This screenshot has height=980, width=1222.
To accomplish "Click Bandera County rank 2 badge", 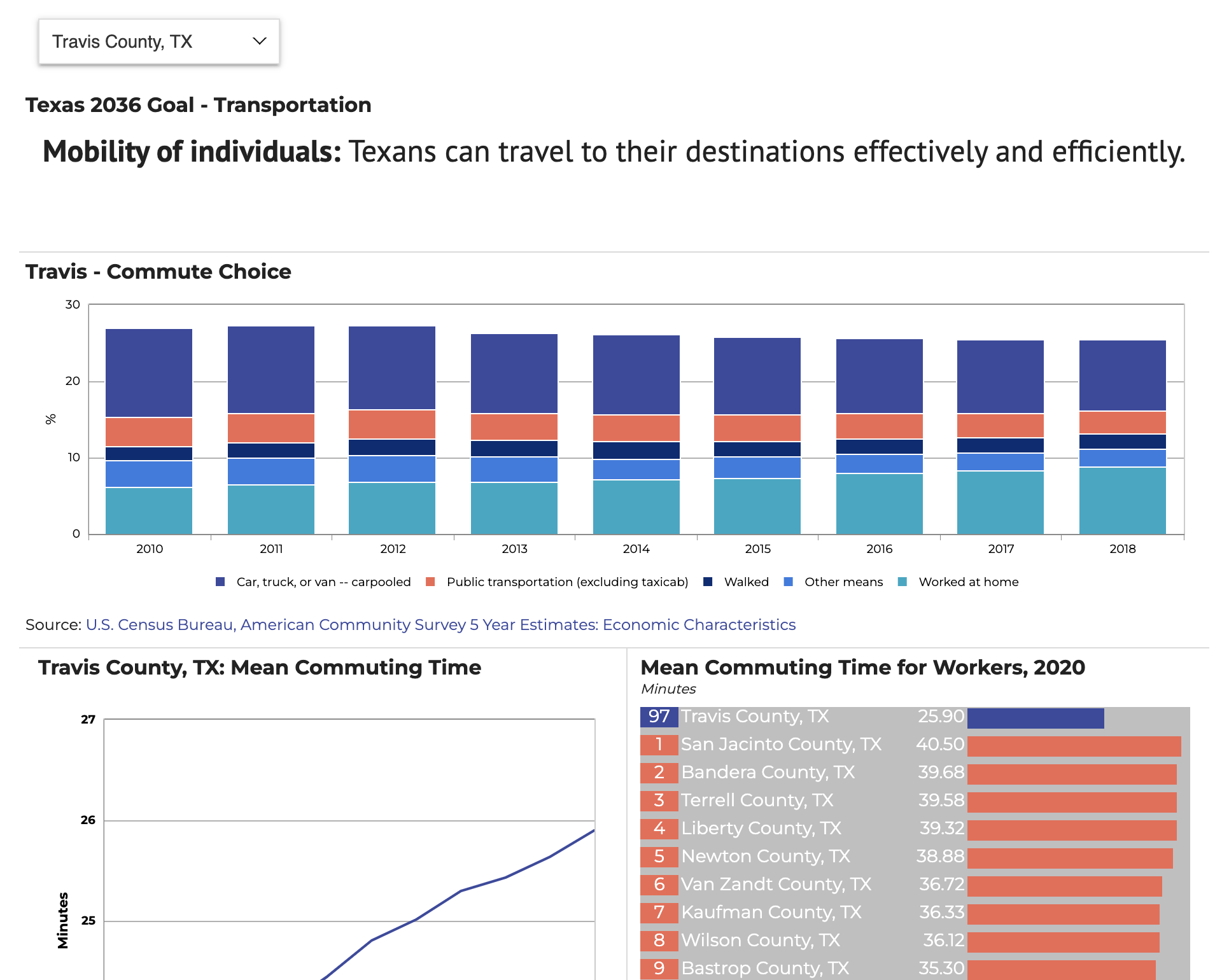I will [x=659, y=773].
